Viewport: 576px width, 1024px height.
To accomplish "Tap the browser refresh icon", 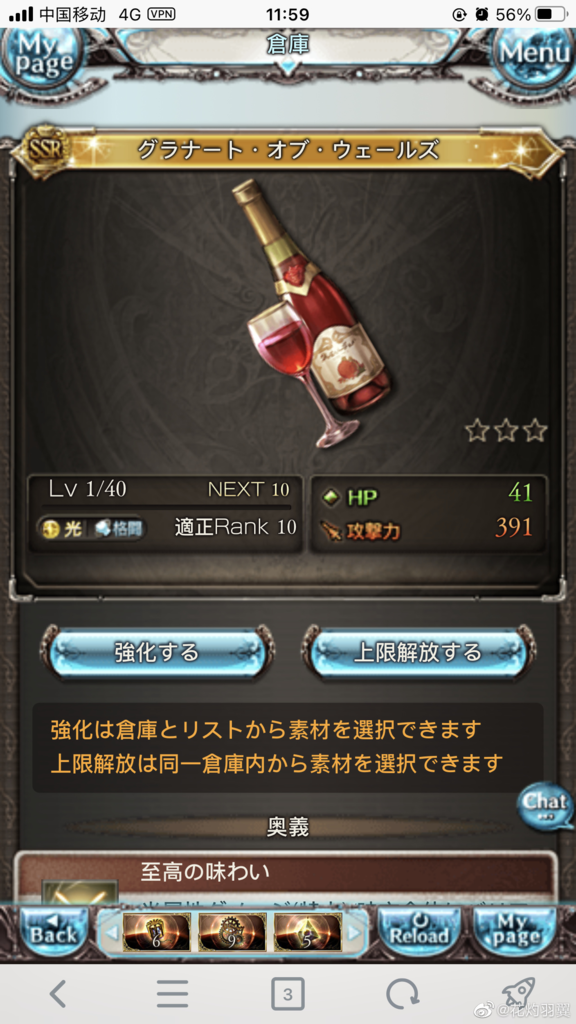I will click(402, 994).
